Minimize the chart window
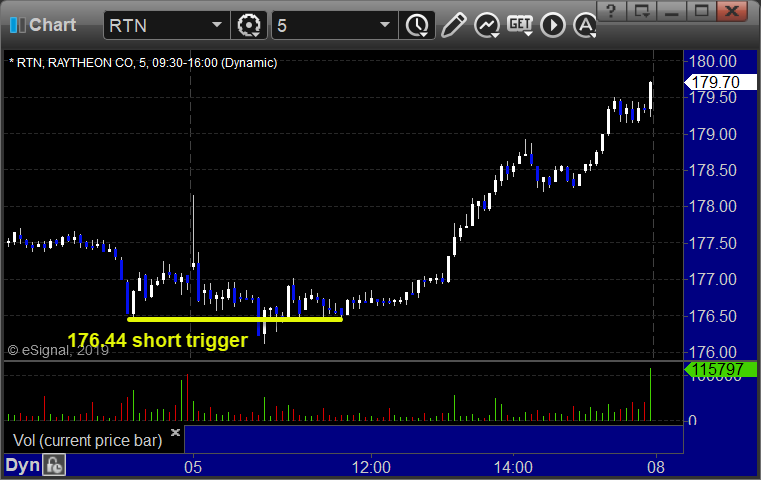This screenshot has height=480, width=761. [672, 11]
